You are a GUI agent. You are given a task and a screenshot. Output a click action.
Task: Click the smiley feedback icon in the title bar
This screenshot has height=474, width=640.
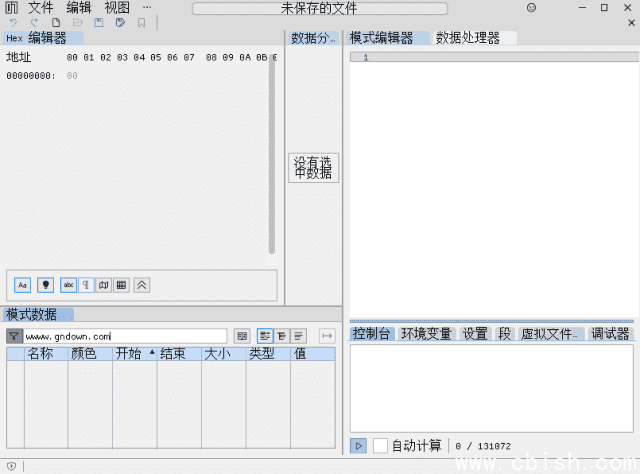click(531, 8)
